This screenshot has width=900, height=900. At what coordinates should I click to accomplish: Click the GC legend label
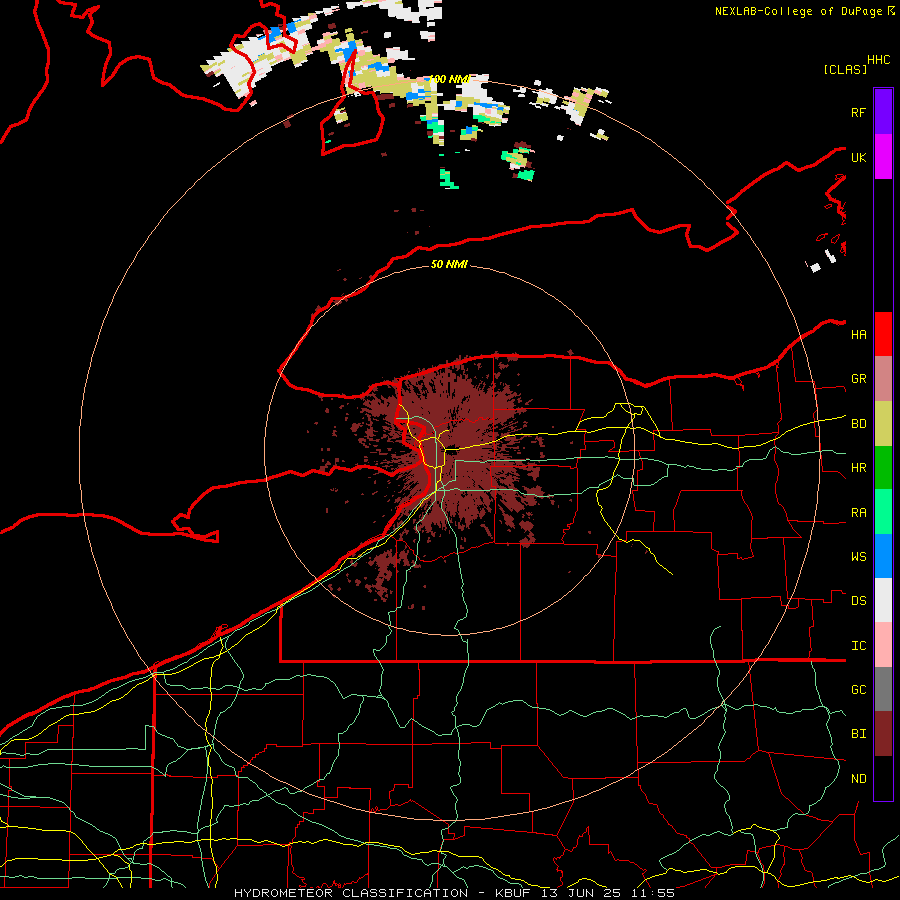[x=859, y=690]
